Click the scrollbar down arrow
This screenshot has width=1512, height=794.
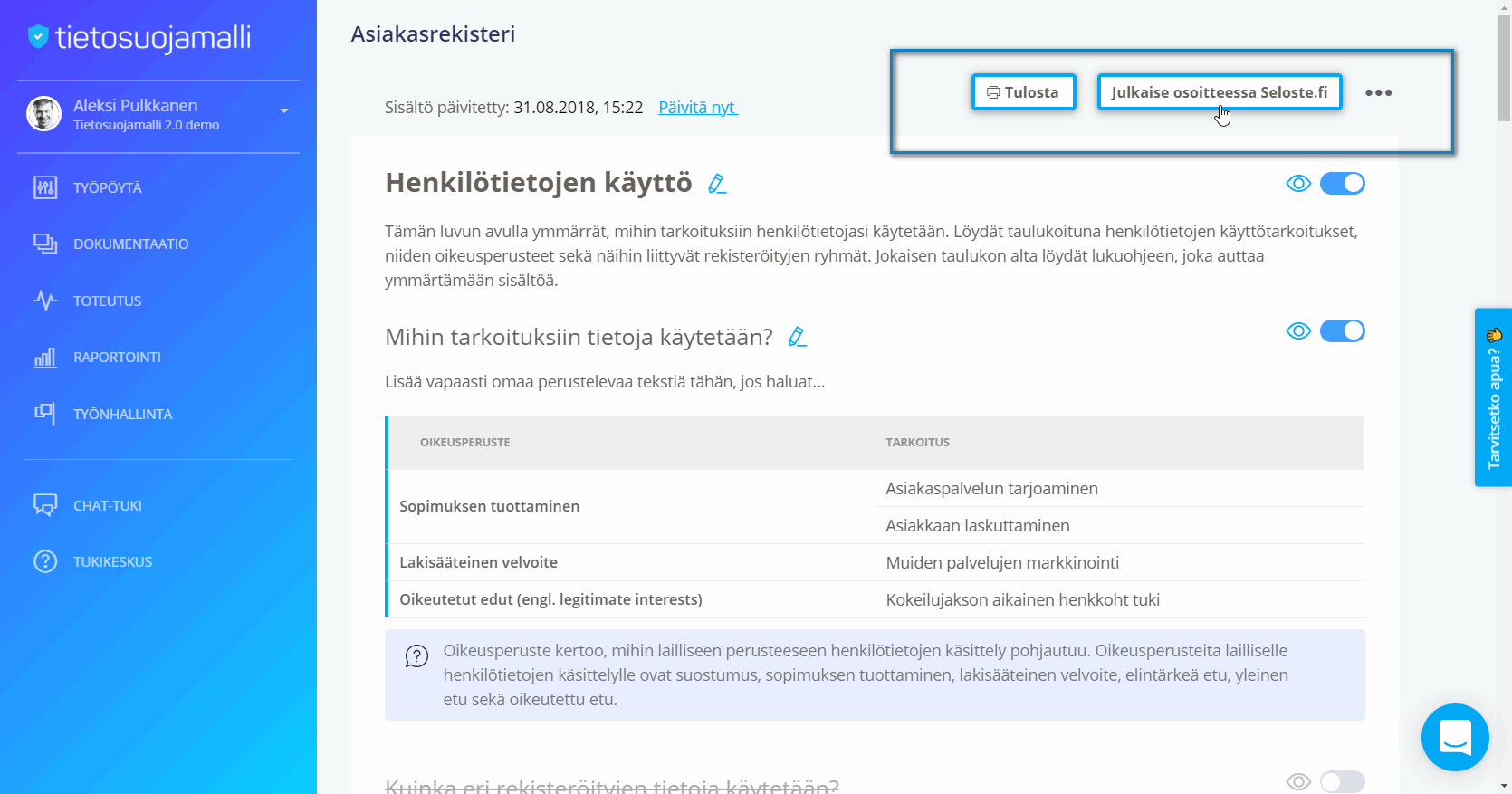(x=1504, y=786)
